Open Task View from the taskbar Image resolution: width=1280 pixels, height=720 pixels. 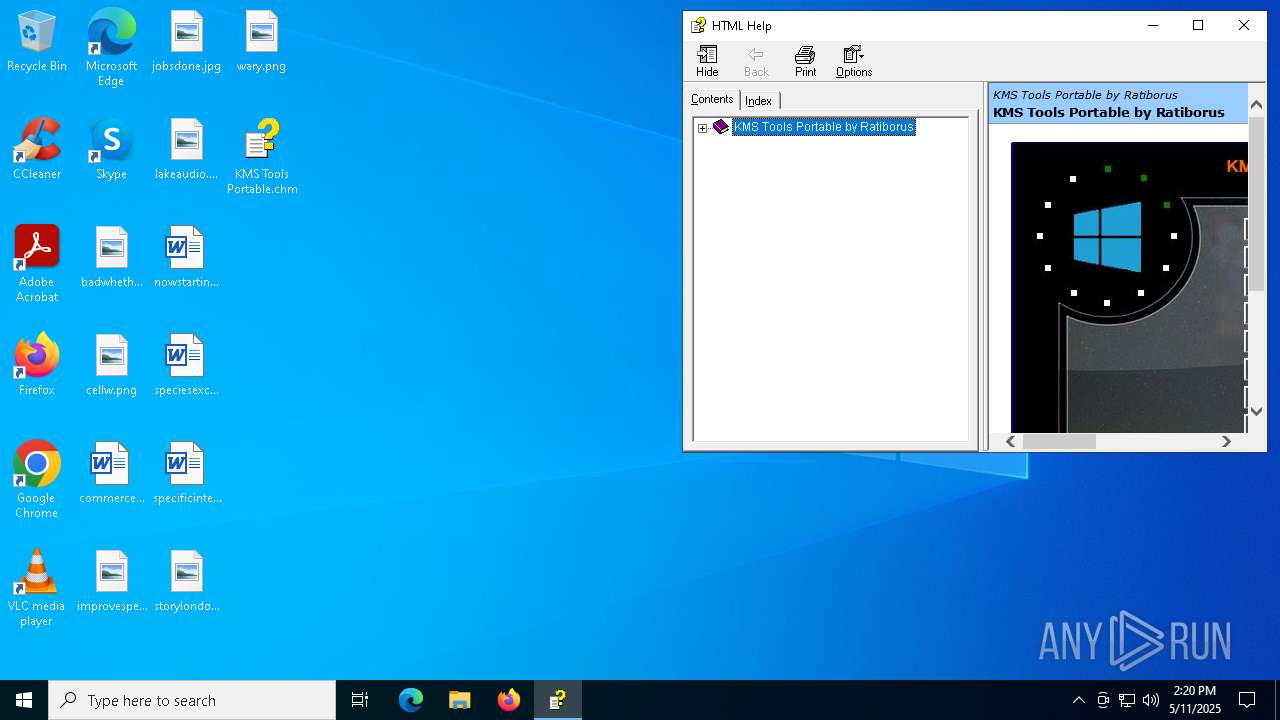pyautogui.click(x=360, y=700)
